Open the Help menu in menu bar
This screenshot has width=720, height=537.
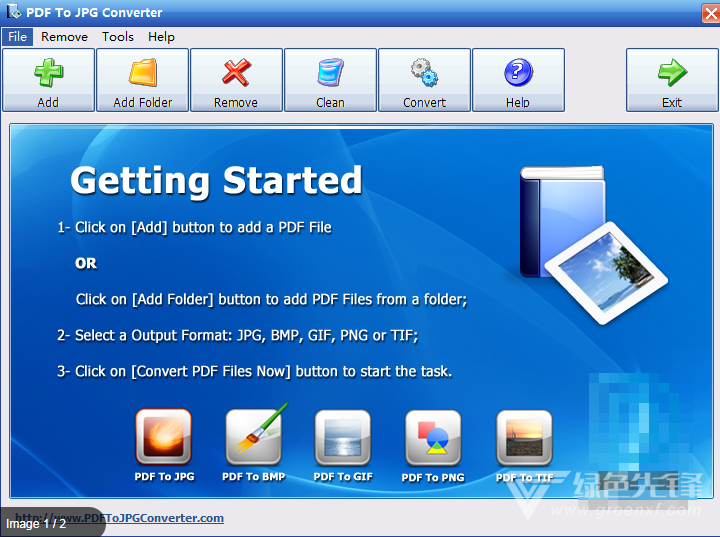pyautogui.click(x=161, y=37)
